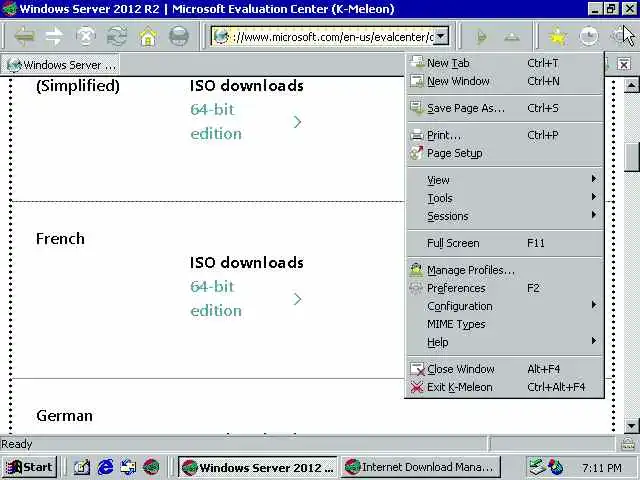The width and height of the screenshot is (640, 480).
Task: Open Preferences from the menu
Action: coord(504,288)
